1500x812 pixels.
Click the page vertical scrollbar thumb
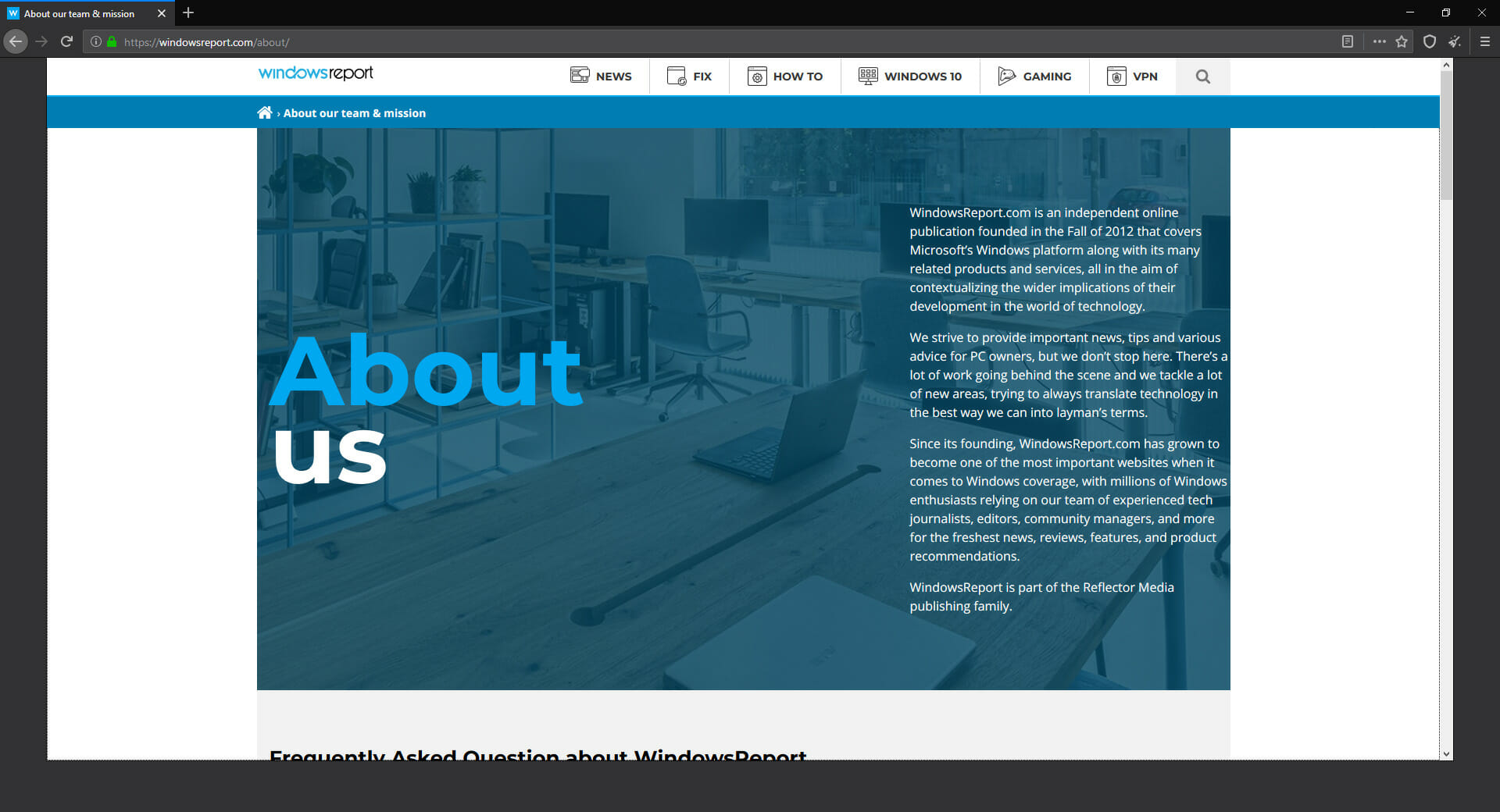(1446, 137)
